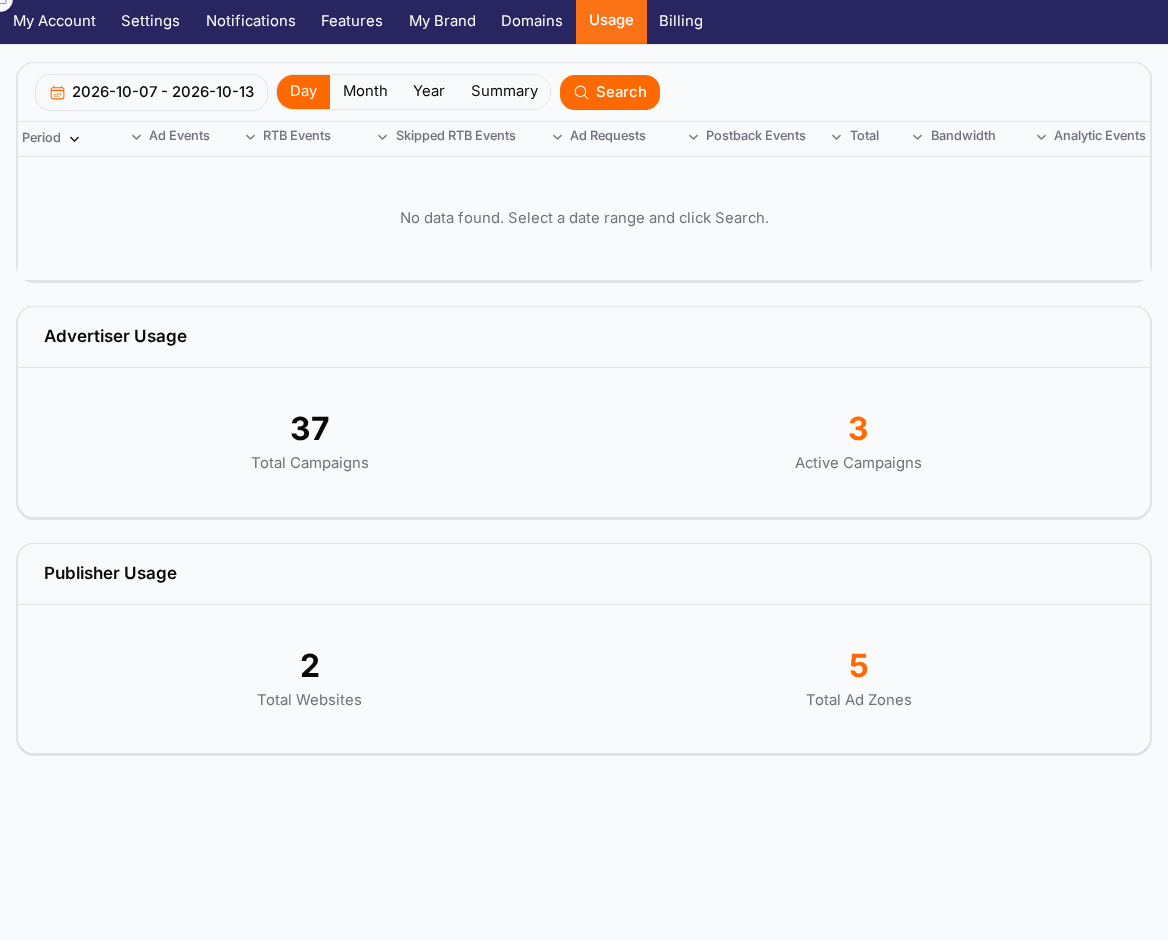Click the chevron beside Skipped RTB Events
Viewport: 1168px width, 940px height.
click(x=382, y=137)
